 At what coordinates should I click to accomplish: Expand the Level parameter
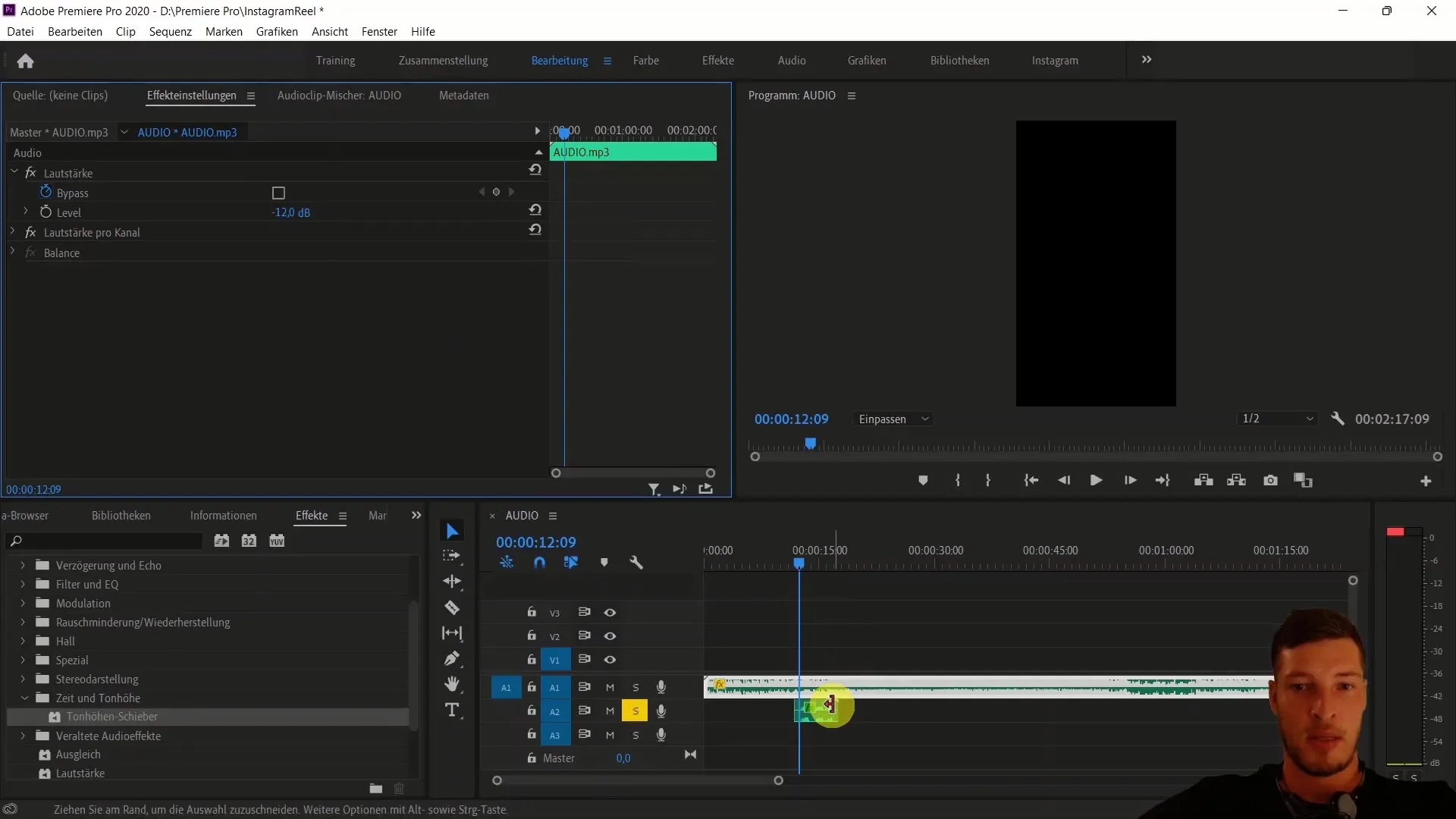pyautogui.click(x=26, y=212)
